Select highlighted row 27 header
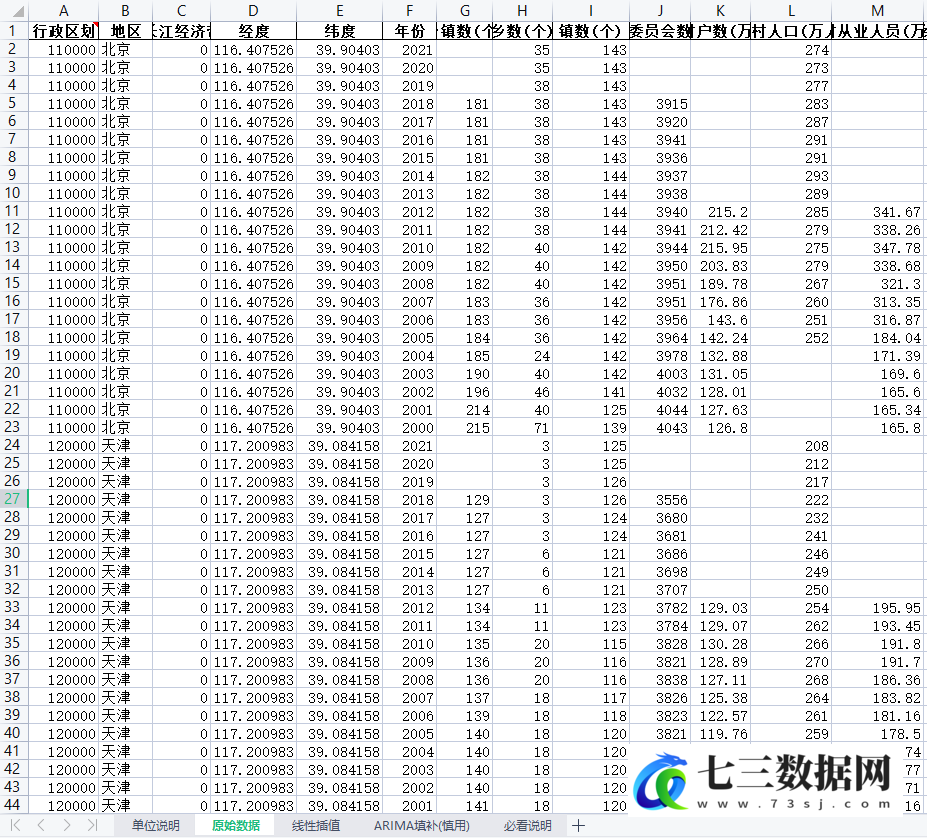The image size is (927, 838). coord(13,499)
